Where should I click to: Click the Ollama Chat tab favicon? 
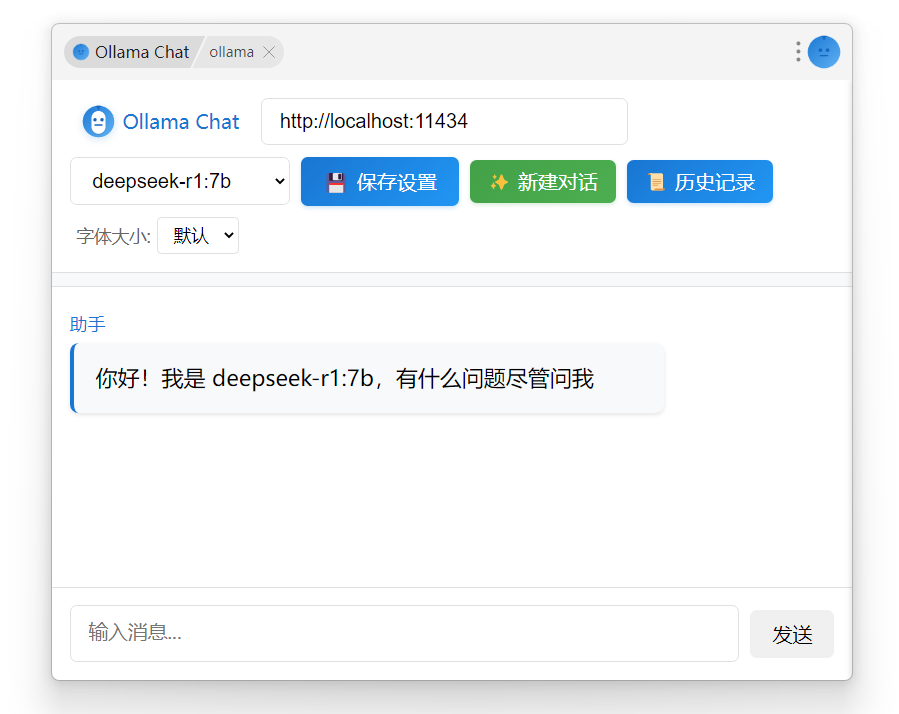81,52
